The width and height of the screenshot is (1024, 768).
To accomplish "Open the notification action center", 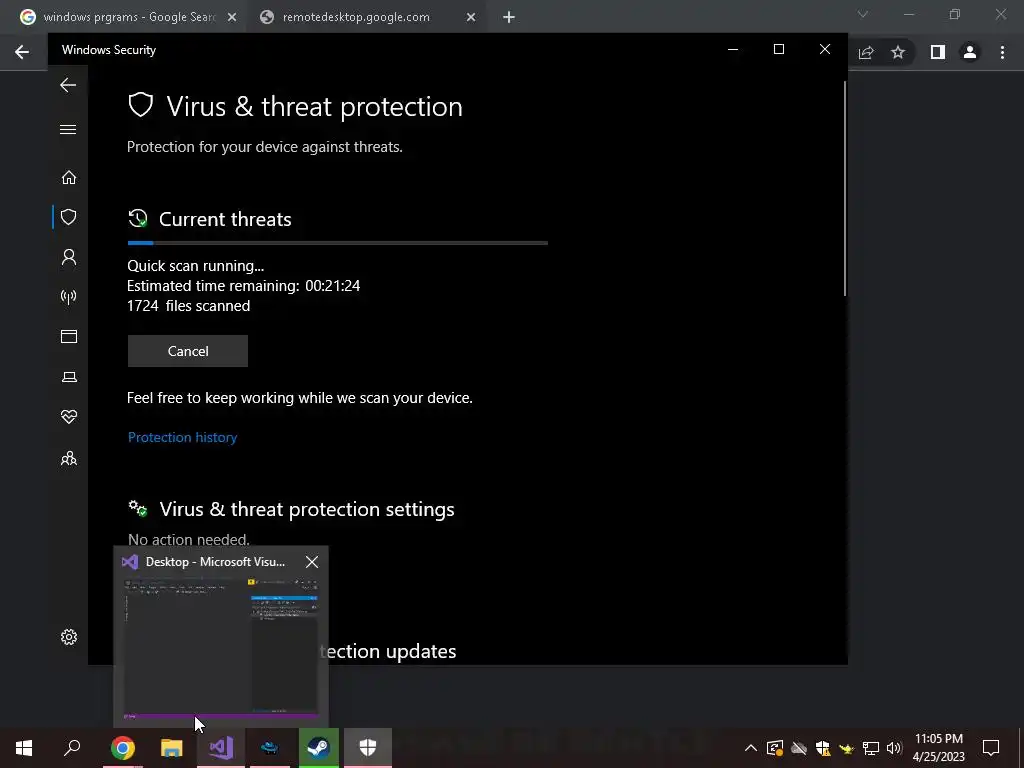I will (x=991, y=748).
